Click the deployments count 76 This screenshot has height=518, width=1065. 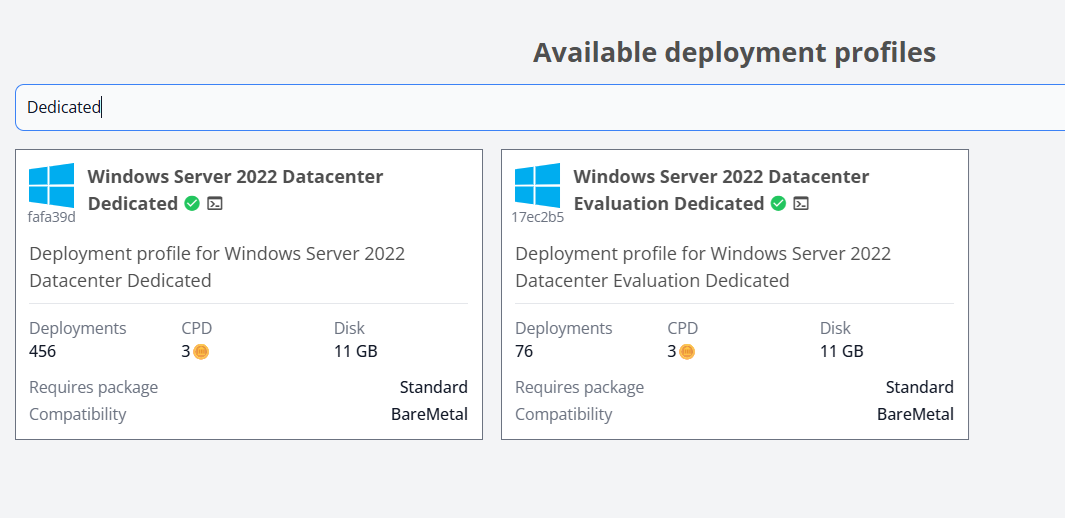point(524,351)
